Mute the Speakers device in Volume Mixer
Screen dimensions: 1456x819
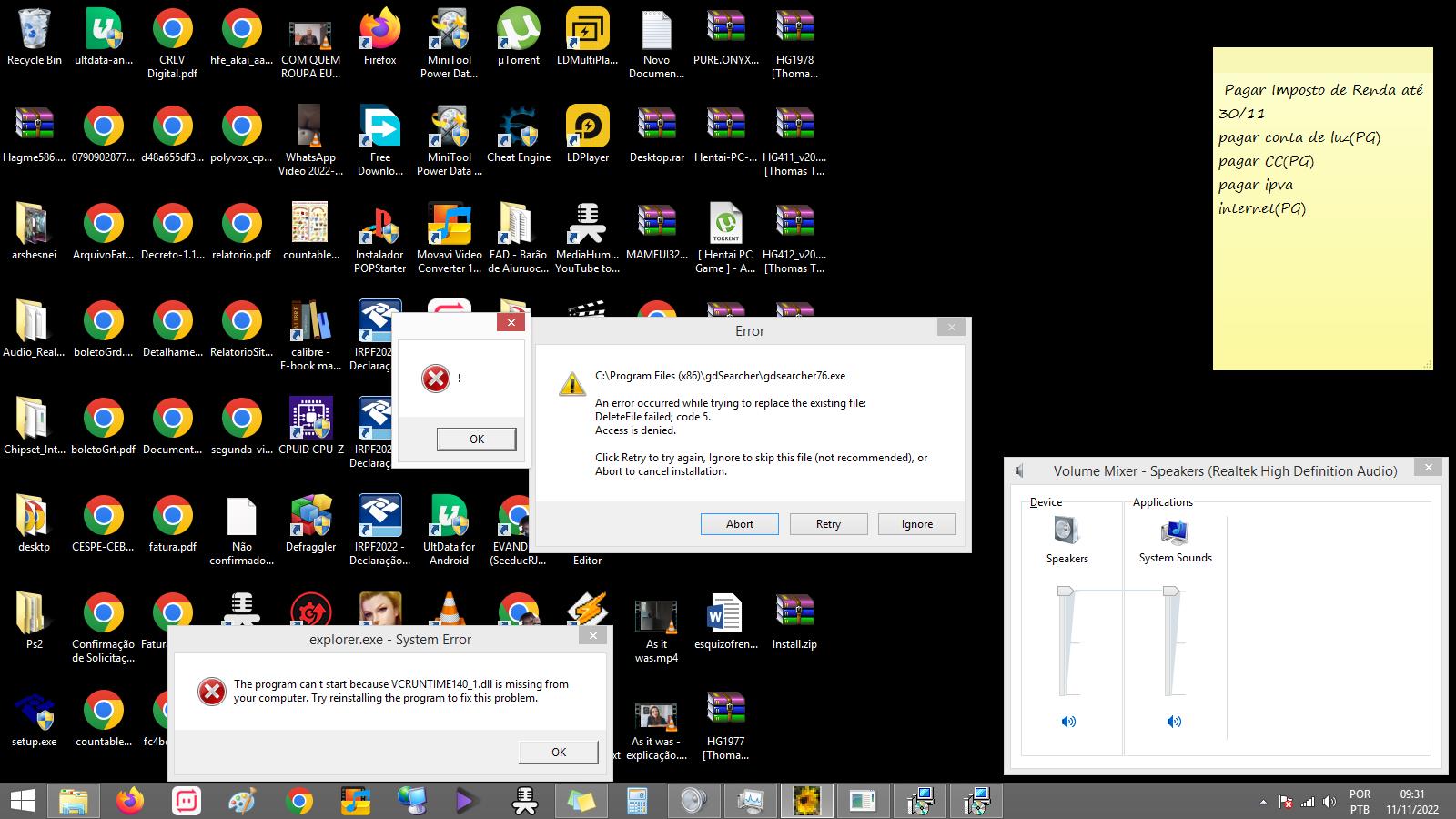click(1068, 722)
